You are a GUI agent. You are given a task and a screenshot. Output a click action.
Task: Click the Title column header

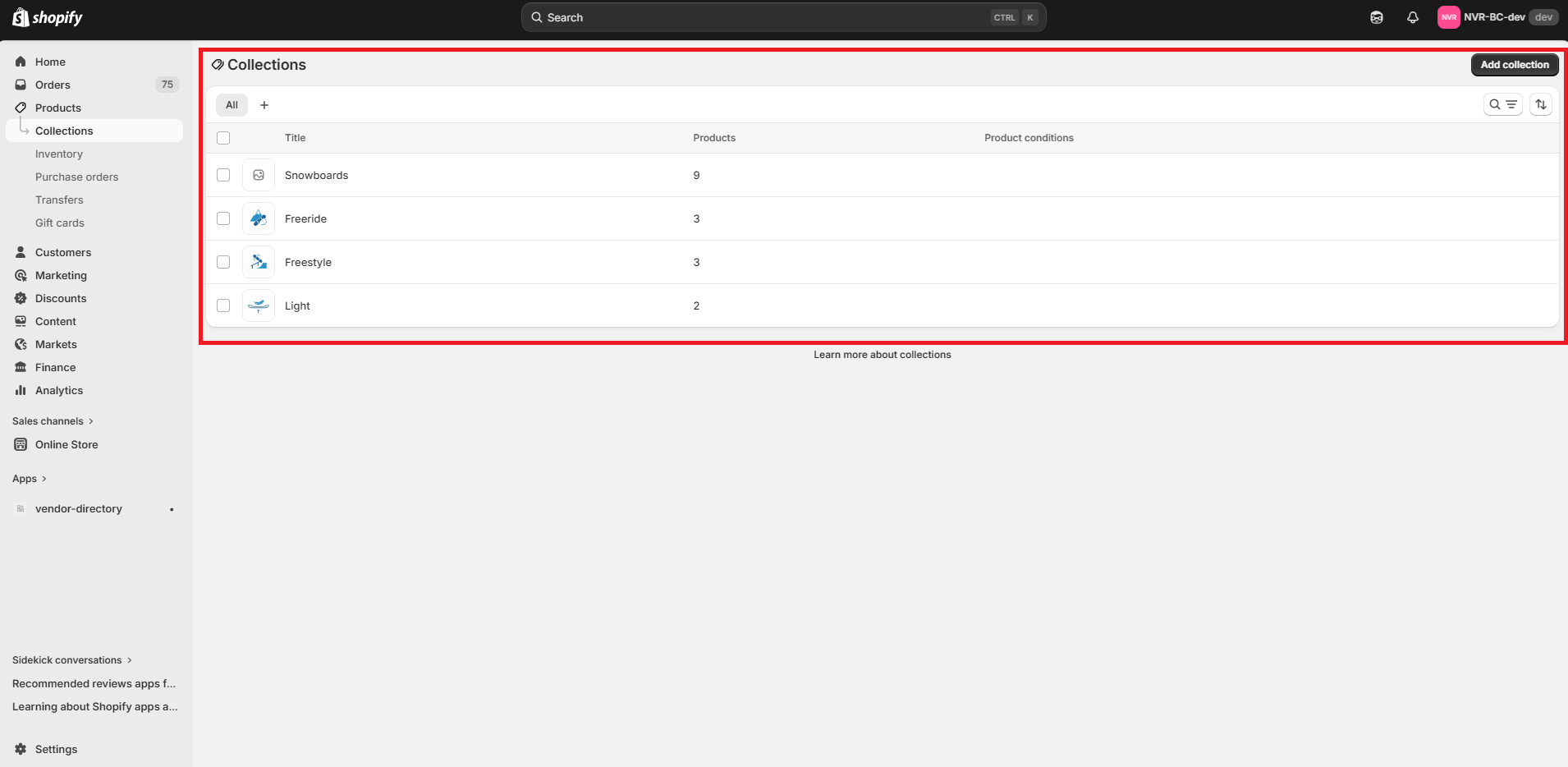[295, 138]
